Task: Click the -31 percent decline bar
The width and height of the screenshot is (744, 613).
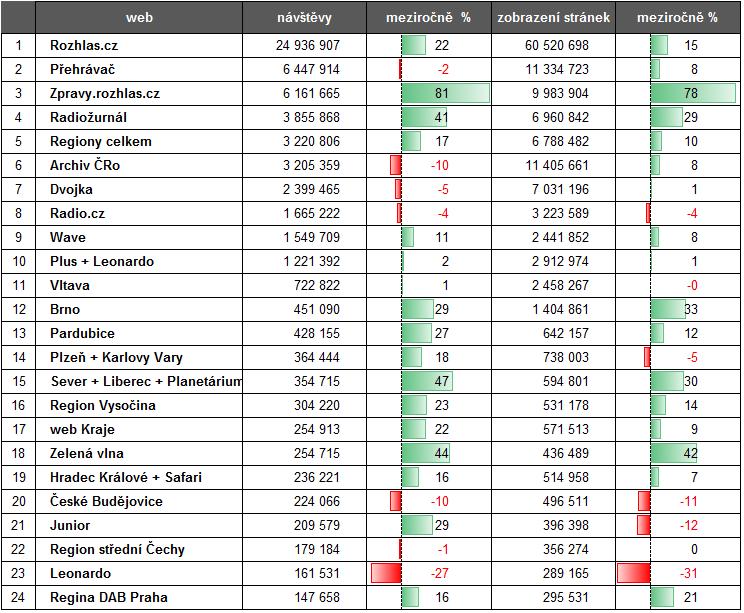Action: [x=633, y=574]
